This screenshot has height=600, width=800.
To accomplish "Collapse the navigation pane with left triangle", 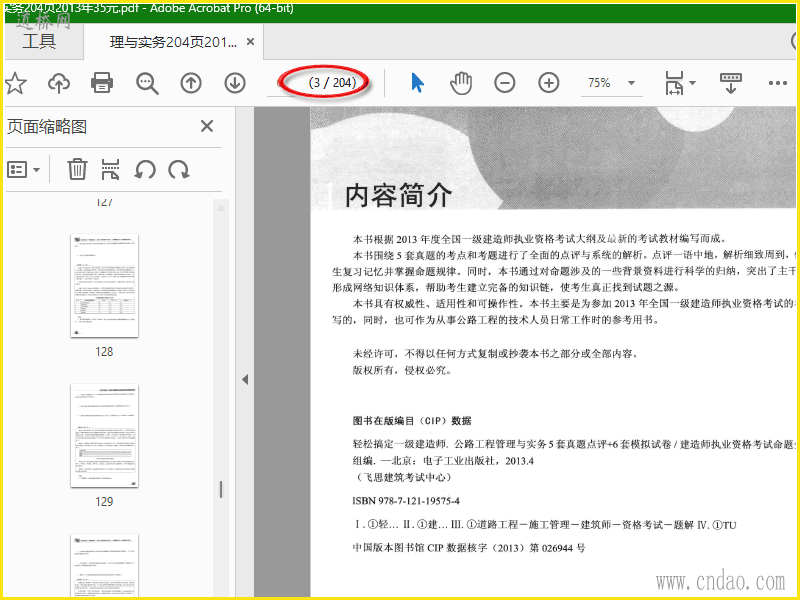I will pyautogui.click(x=245, y=379).
